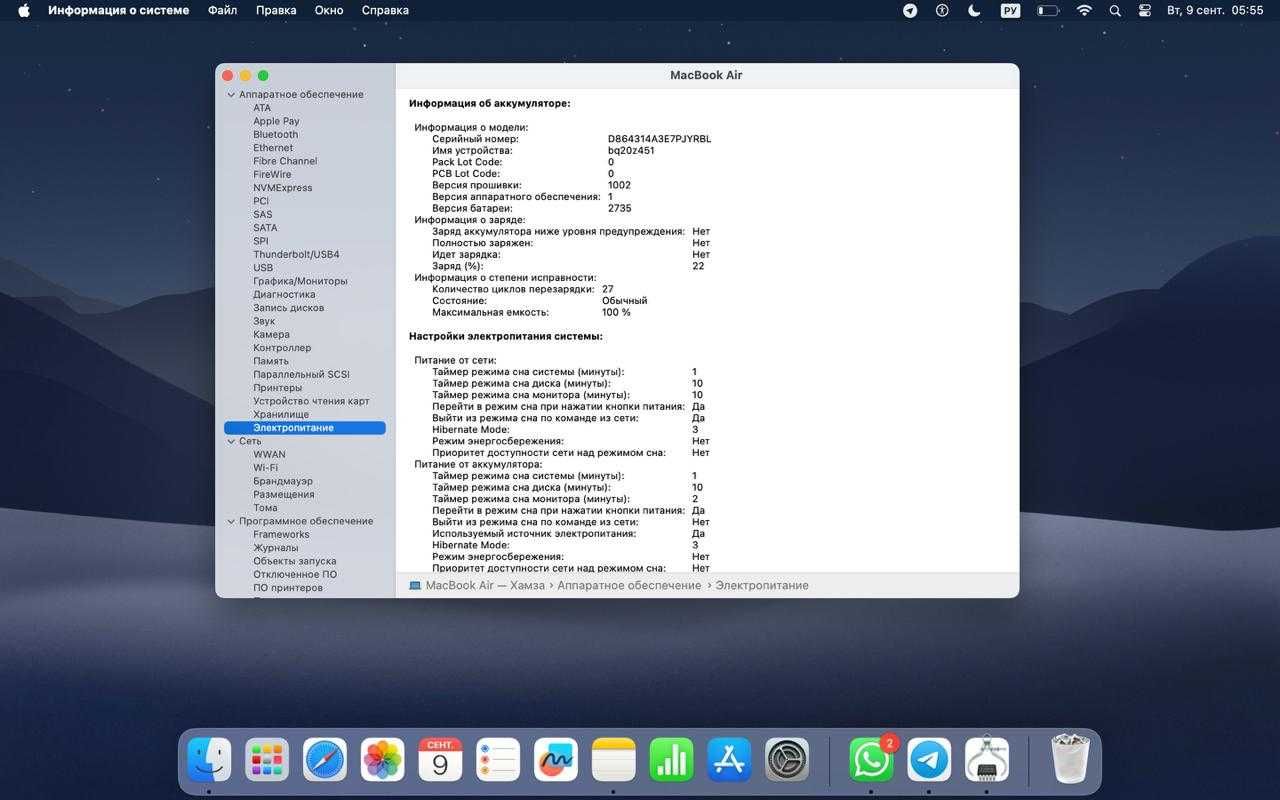Select Хранилище in the sidebar

tap(281, 414)
